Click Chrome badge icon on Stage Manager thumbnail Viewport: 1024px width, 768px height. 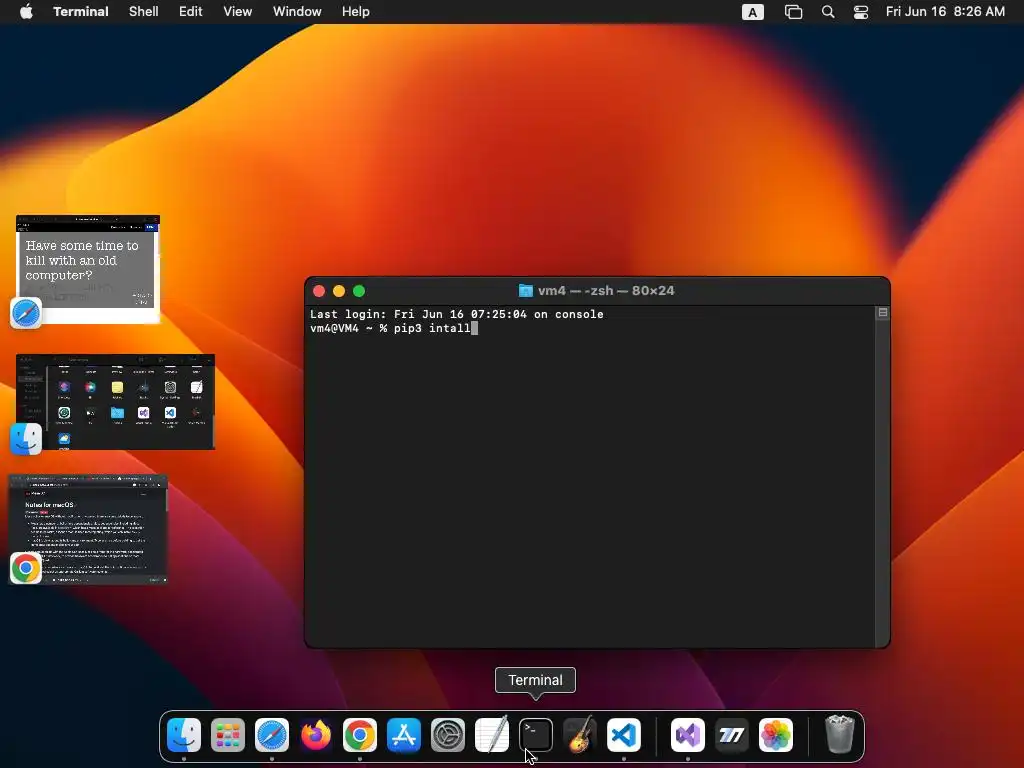point(26,568)
